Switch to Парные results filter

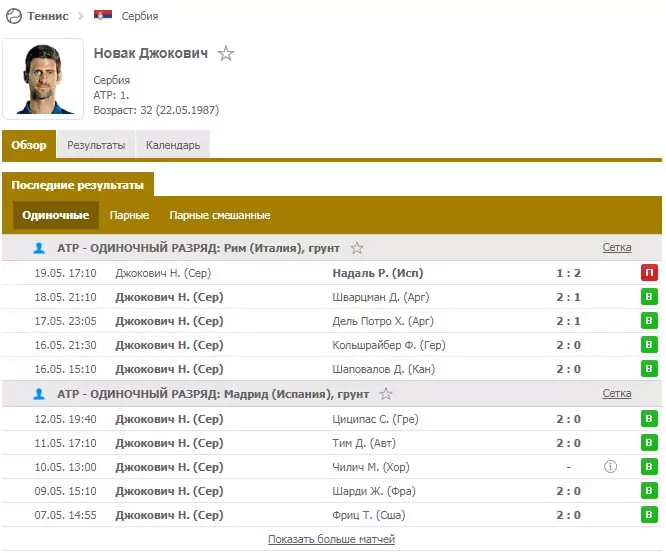[129, 215]
